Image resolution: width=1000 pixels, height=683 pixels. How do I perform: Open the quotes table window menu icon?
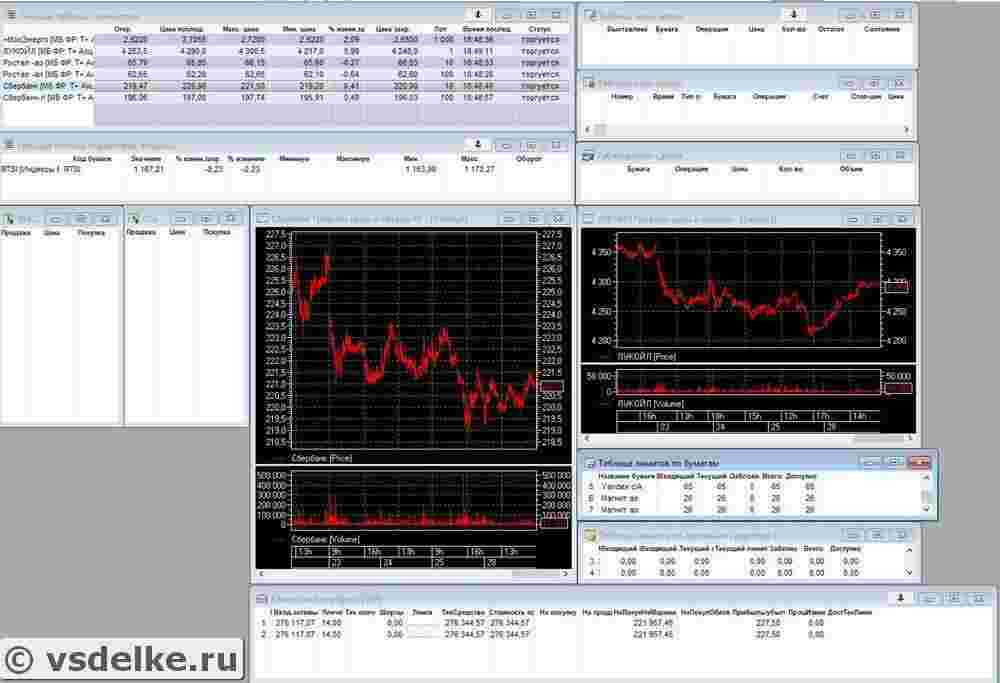[9, 16]
